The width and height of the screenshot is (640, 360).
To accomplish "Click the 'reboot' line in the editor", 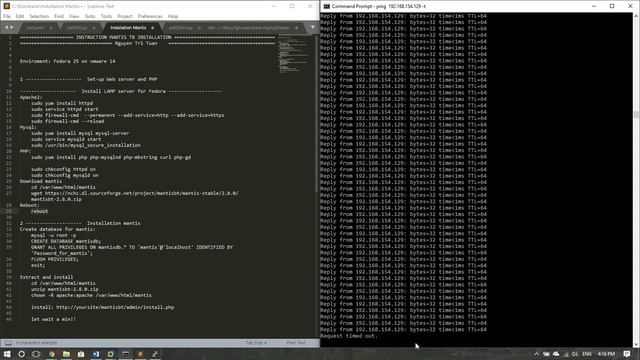I will 40,211.
